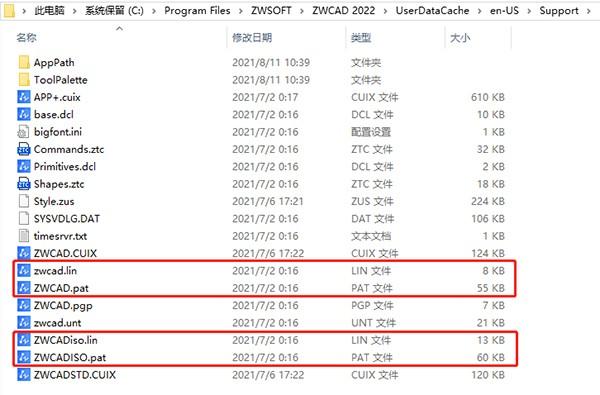600x395 pixels.
Task: Select the file name timesrvr.txt
Action: point(60,236)
